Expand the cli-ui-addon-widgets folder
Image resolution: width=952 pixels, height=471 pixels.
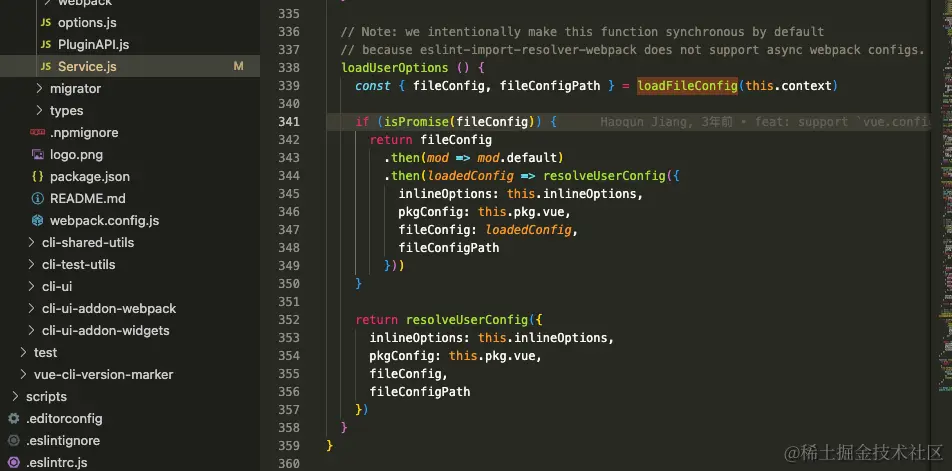point(106,331)
